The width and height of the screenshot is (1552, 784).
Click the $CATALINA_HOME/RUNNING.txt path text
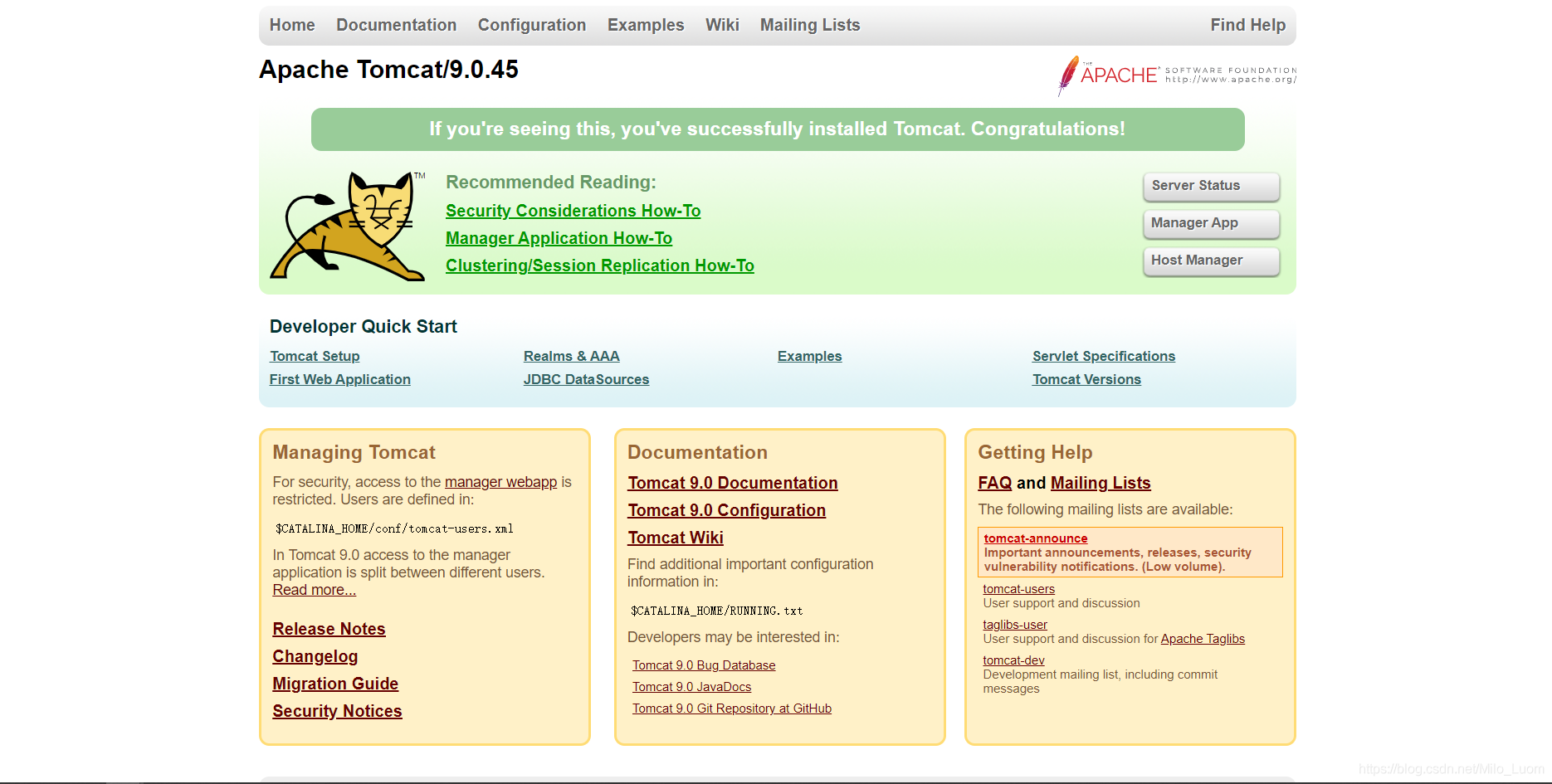click(717, 611)
